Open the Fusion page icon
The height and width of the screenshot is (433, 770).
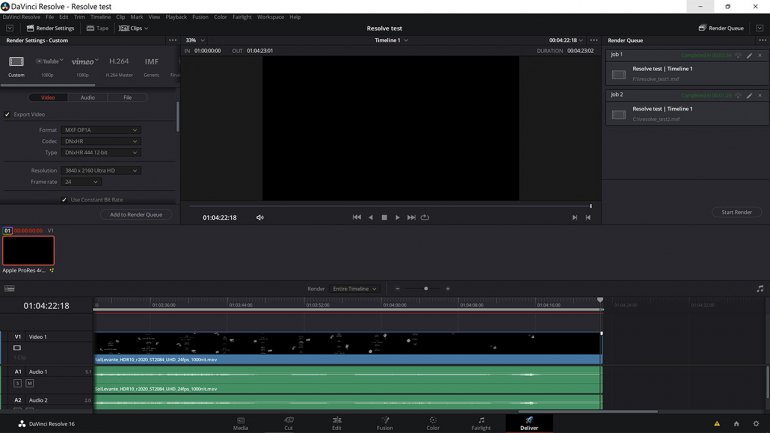pyautogui.click(x=385, y=421)
